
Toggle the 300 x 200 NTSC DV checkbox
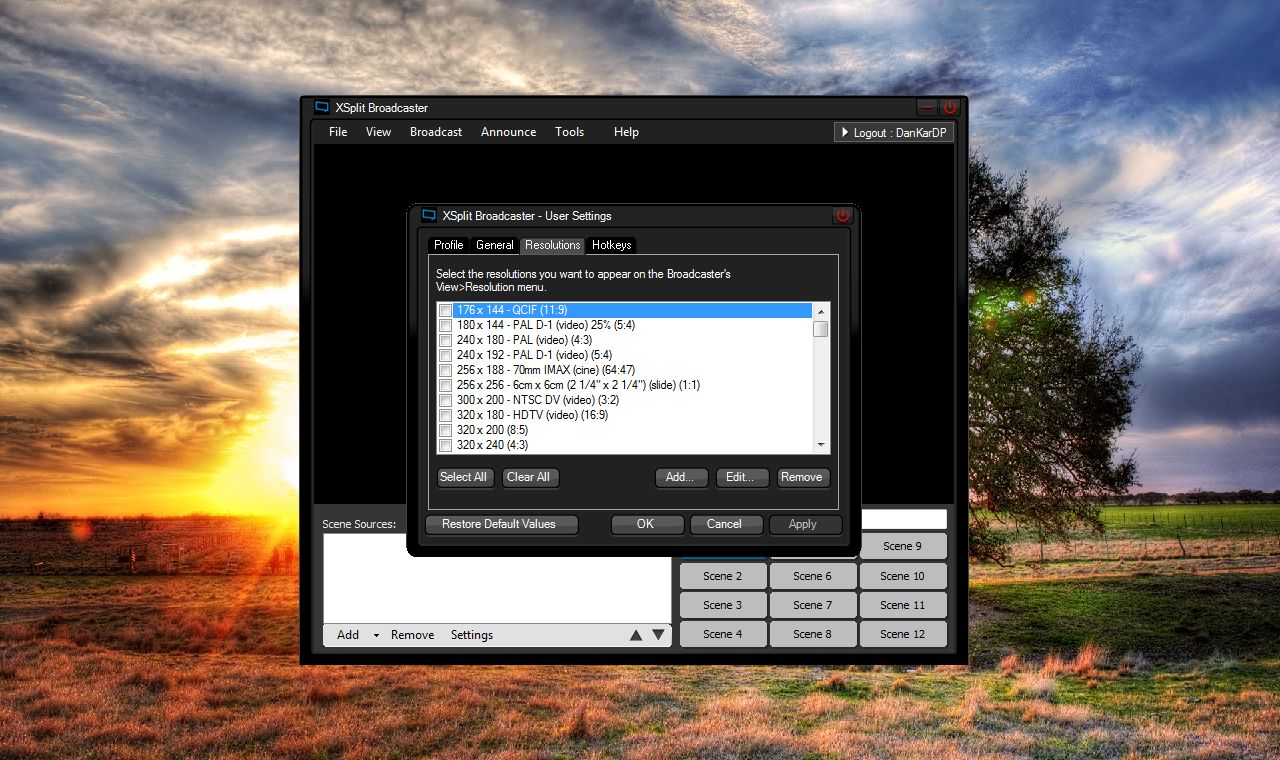[x=445, y=401]
